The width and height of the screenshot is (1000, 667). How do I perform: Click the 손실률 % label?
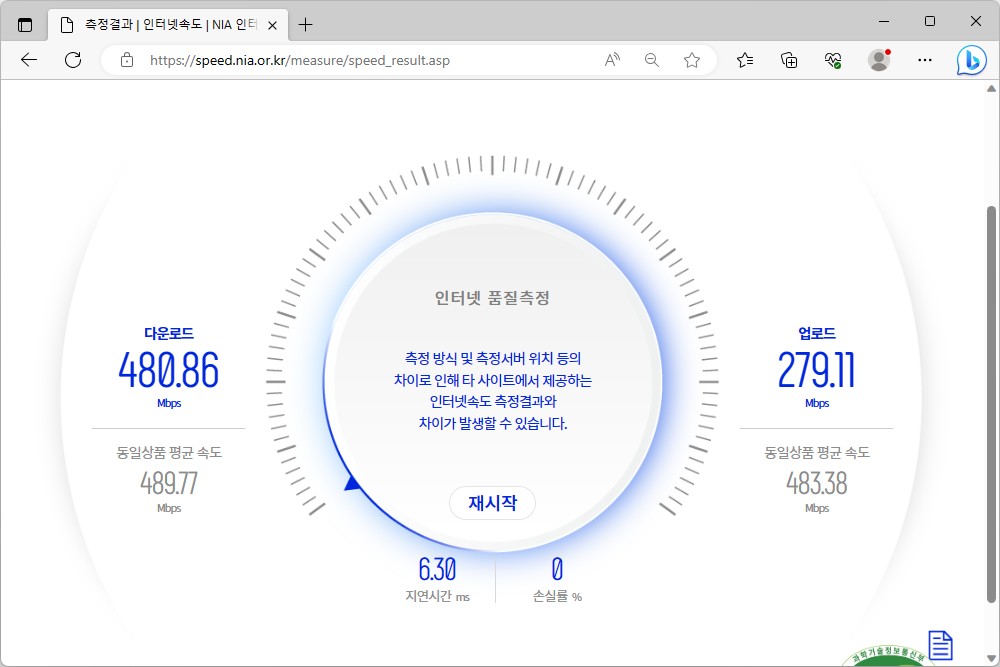click(x=557, y=596)
